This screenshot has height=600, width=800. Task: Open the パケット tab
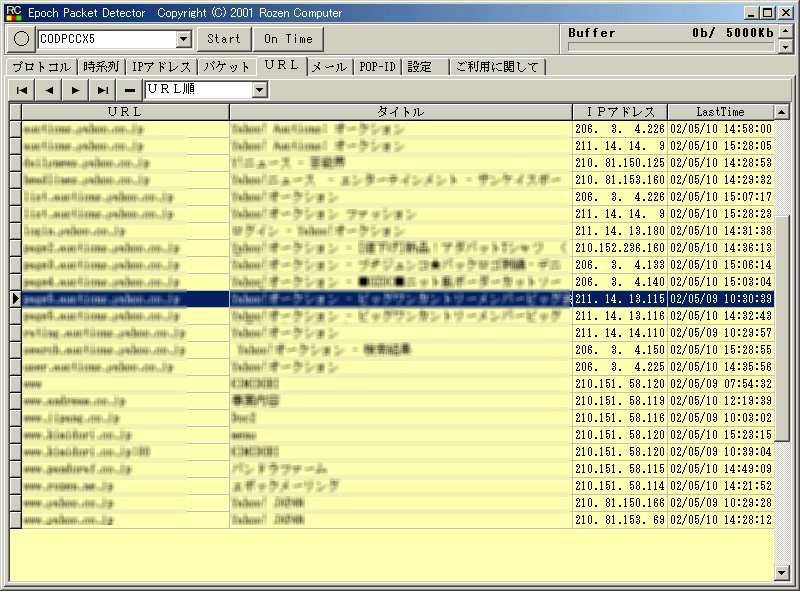[x=227, y=67]
